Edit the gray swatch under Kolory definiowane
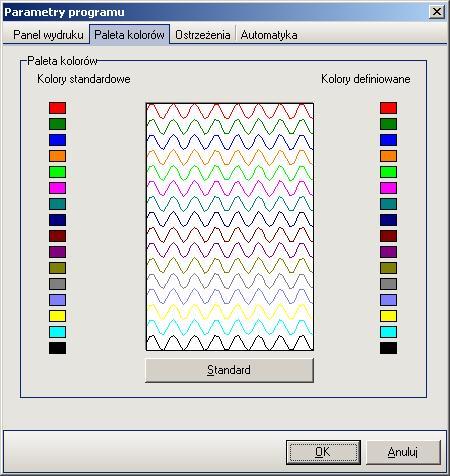 coord(388,284)
